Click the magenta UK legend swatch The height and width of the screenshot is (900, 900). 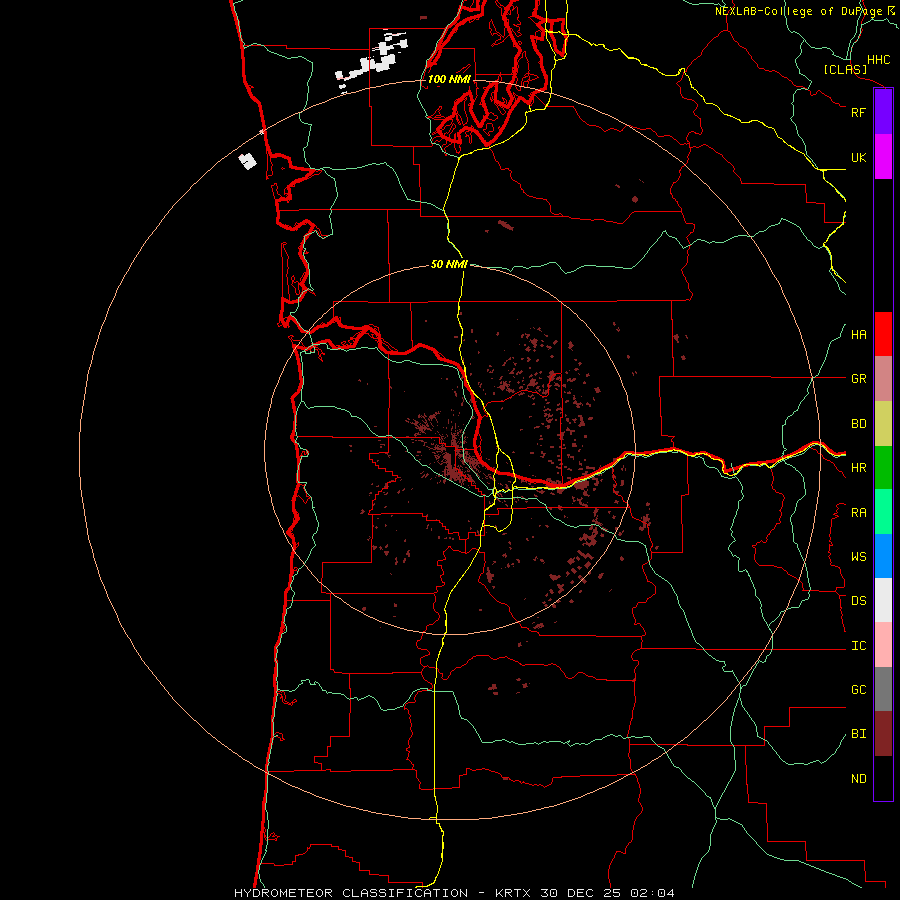[x=883, y=157]
